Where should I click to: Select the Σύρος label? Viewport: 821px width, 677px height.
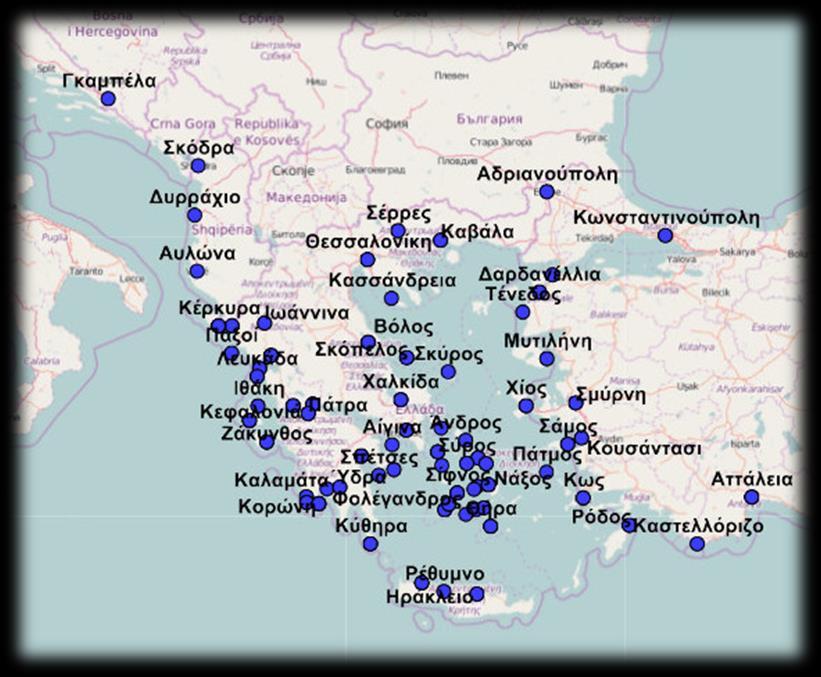click(467, 447)
